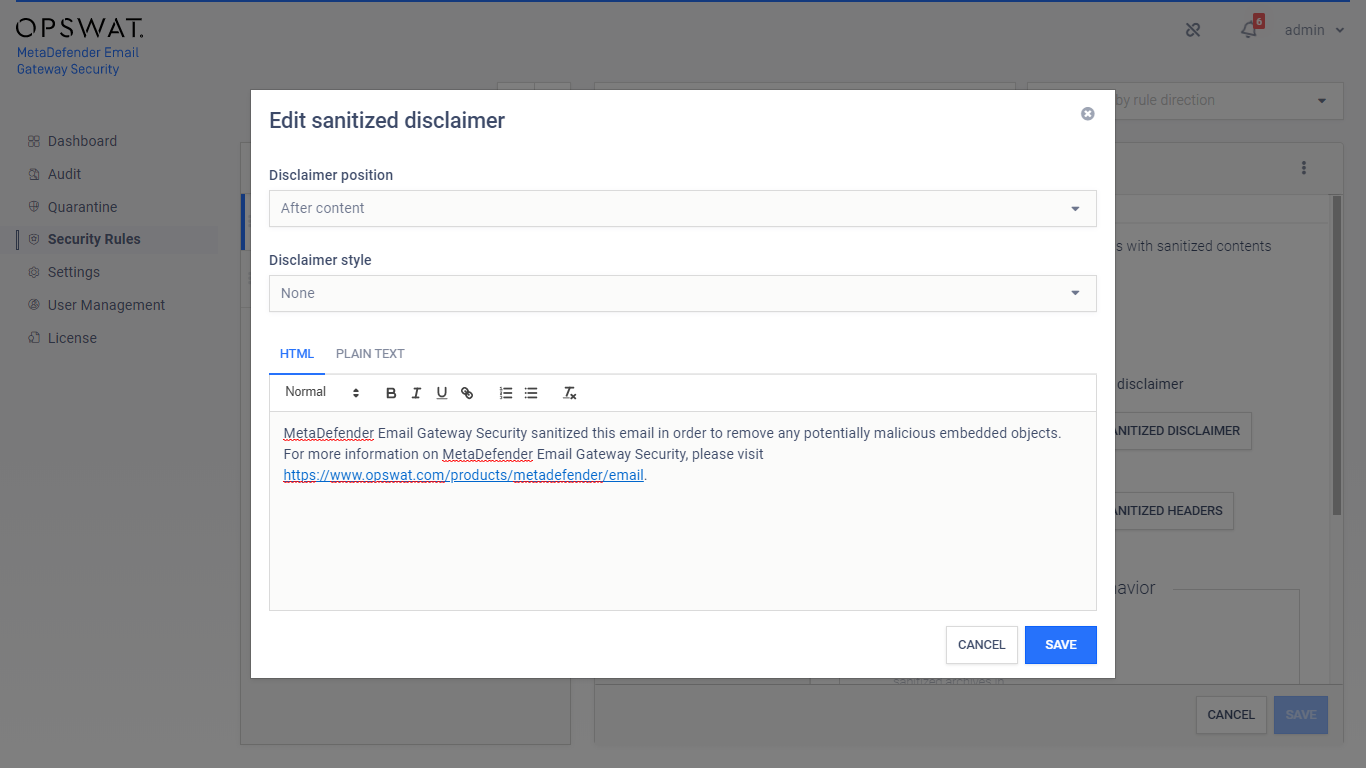Viewport: 1366px width, 768px height.
Task: Open the Disclaimer position dropdown
Action: pos(683,208)
